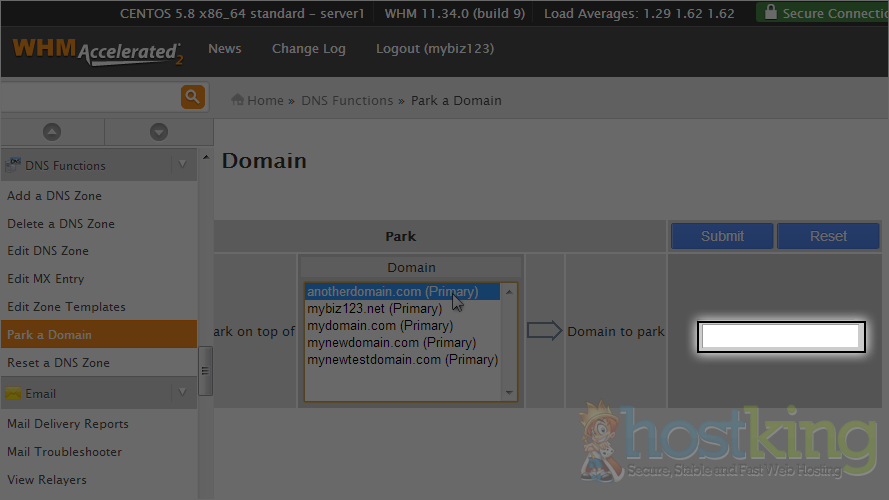The width and height of the screenshot is (889, 500).
Task: Open the News menu item
Action: pos(224,49)
